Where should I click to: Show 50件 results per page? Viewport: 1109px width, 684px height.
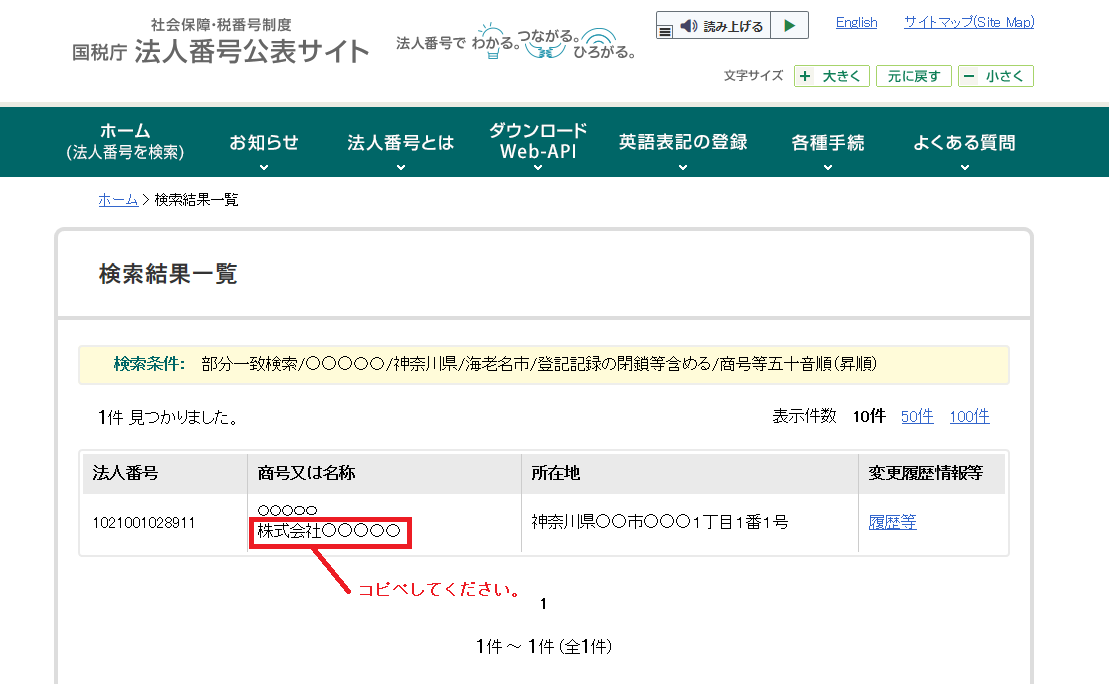pyautogui.click(x=916, y=417)
